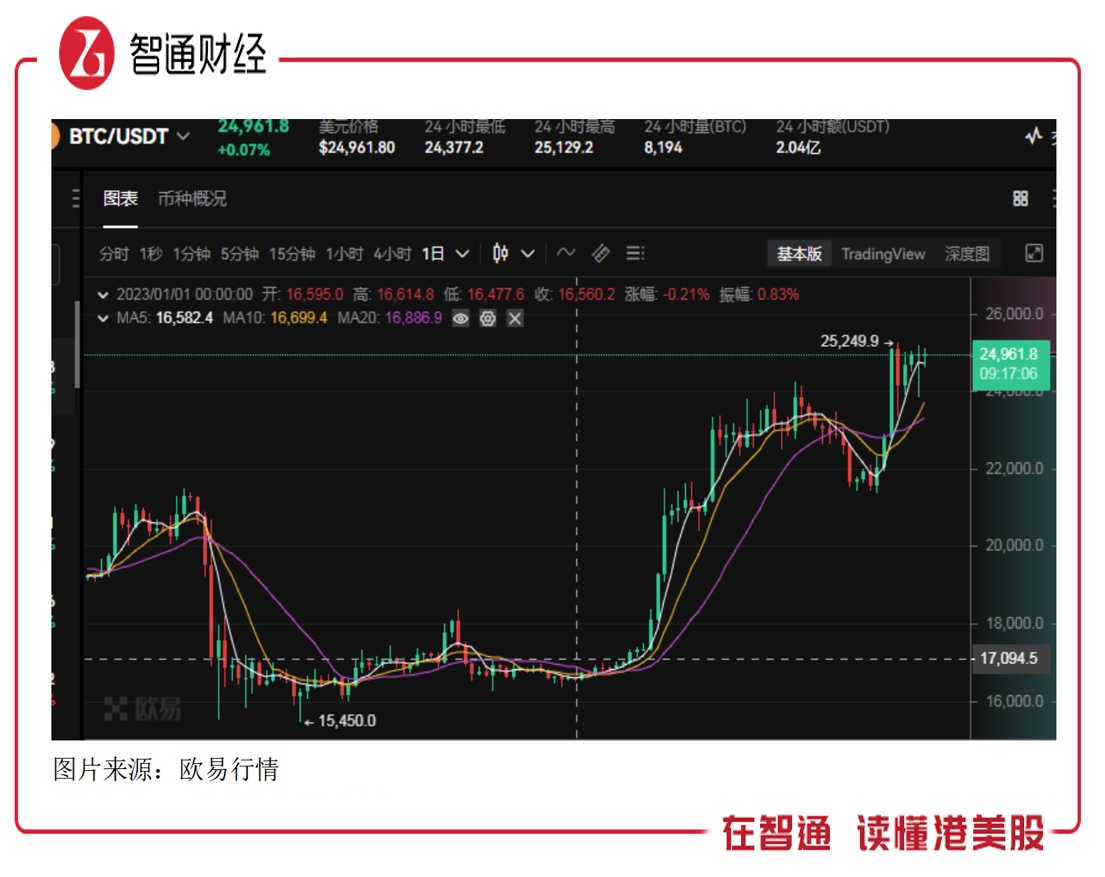The image size is (1105, 877).
Task: Click the candlestick chart type icon
Action: (x=500, y=253)
